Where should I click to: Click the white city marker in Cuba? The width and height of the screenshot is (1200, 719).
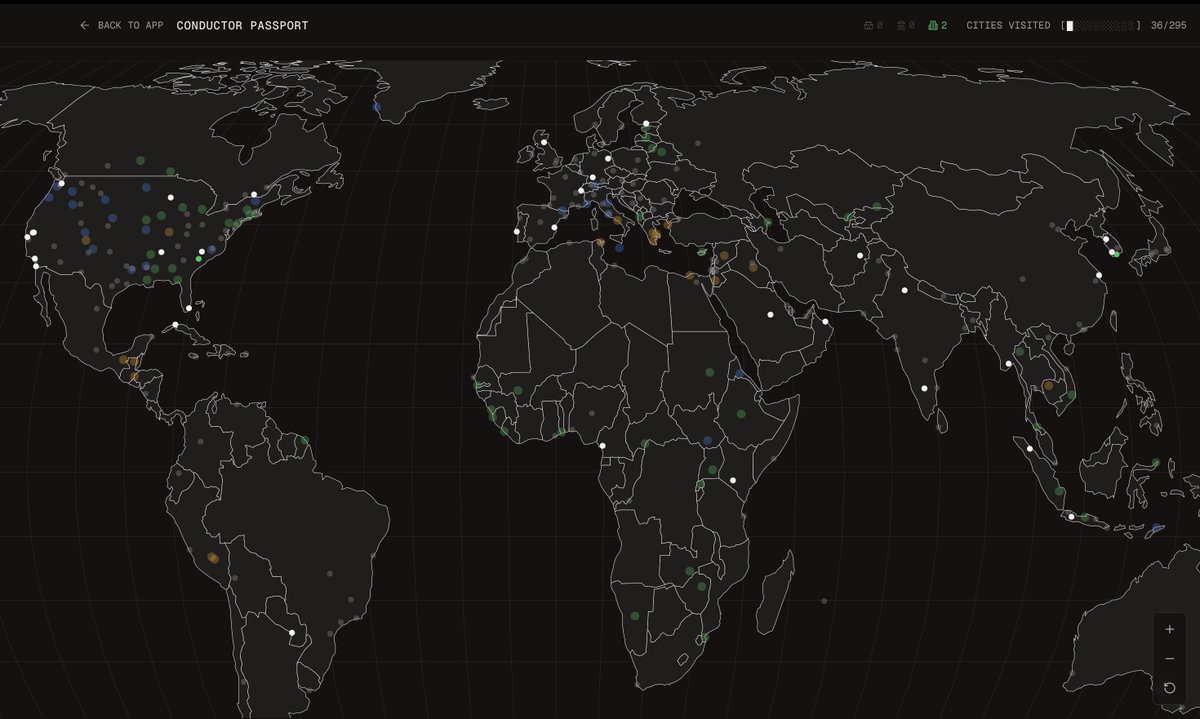click(x=175, y=325)
